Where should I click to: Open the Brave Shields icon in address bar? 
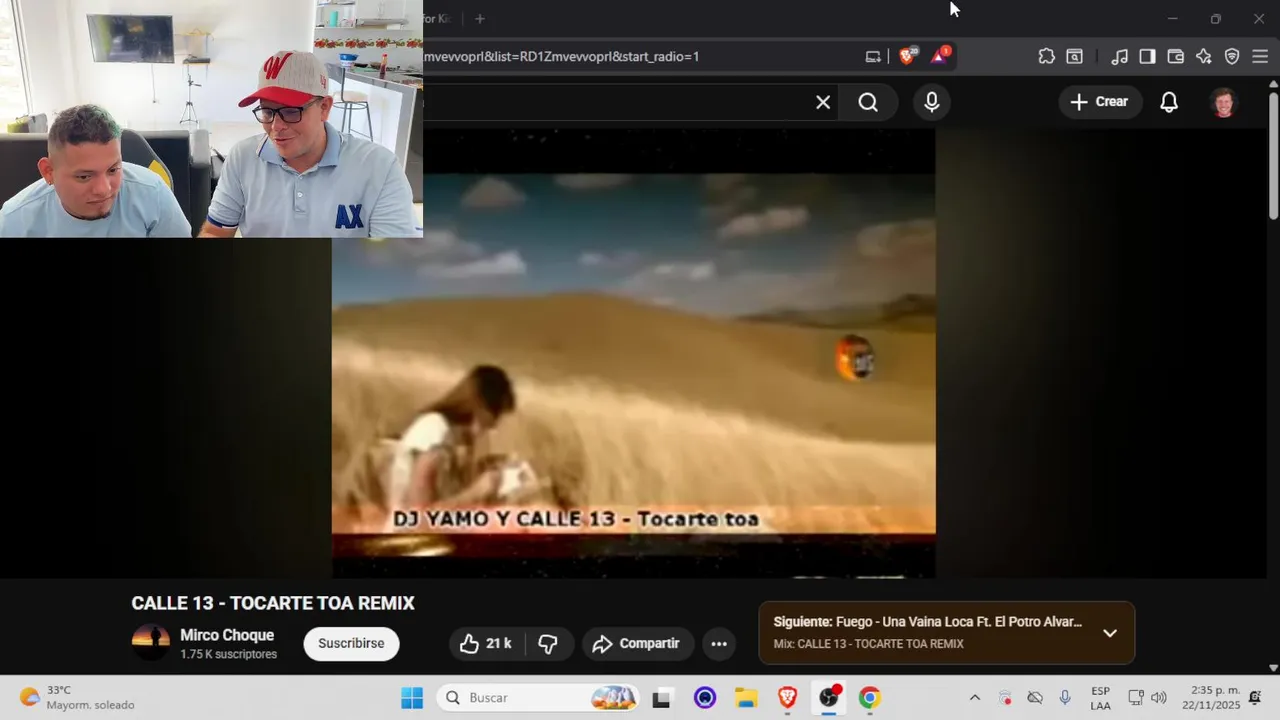point(907,56)
